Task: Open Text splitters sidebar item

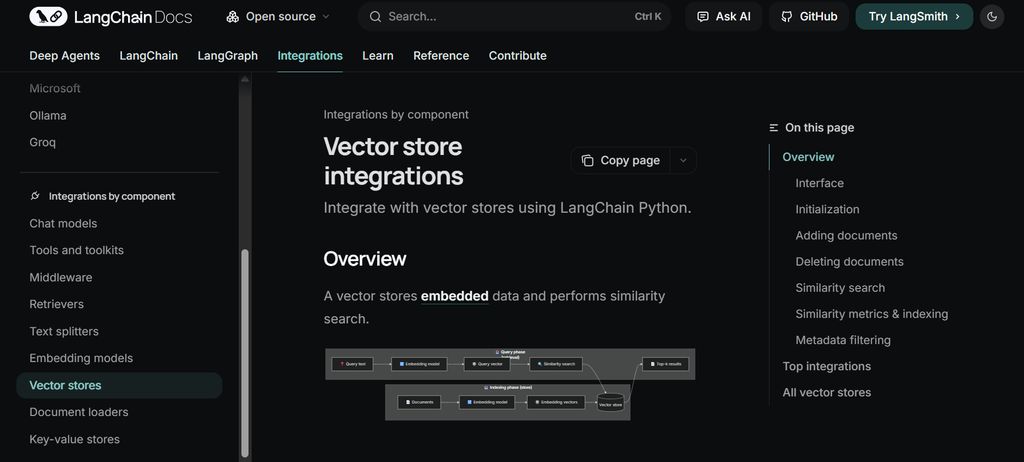Action: [64, 331]
